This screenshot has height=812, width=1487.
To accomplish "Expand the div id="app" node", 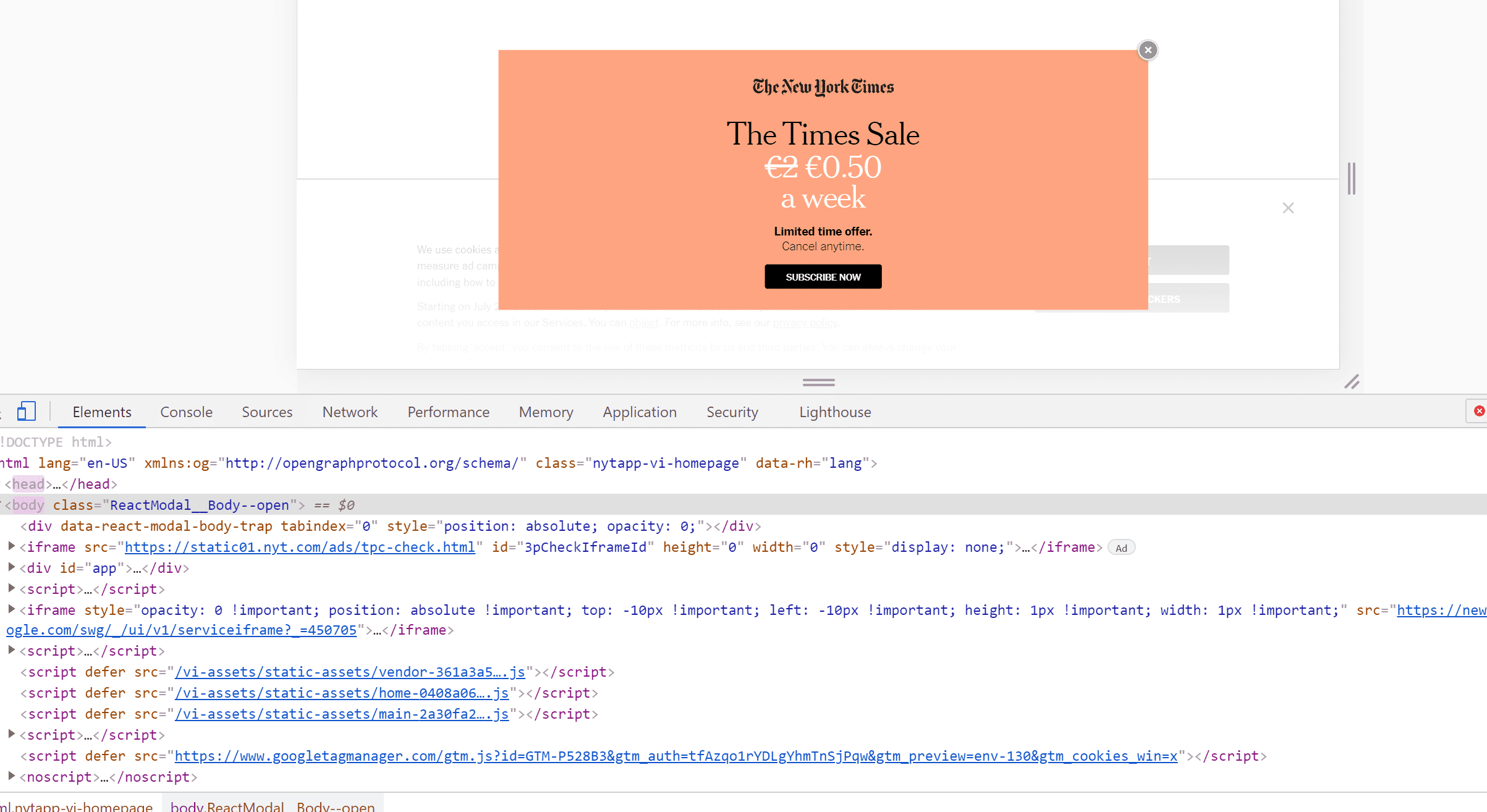I will pyautogui.click(x=11, y=567).
